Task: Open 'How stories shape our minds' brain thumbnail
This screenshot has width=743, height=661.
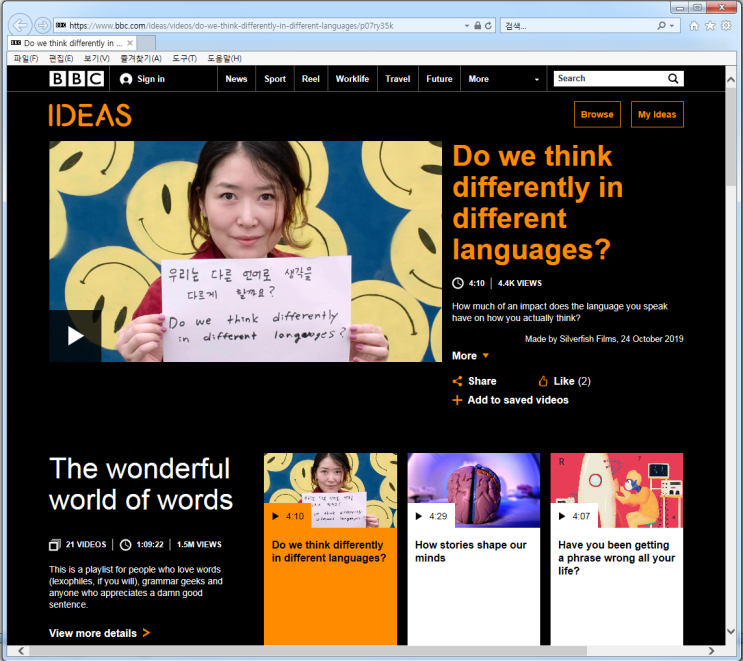Action: point(473,490)
